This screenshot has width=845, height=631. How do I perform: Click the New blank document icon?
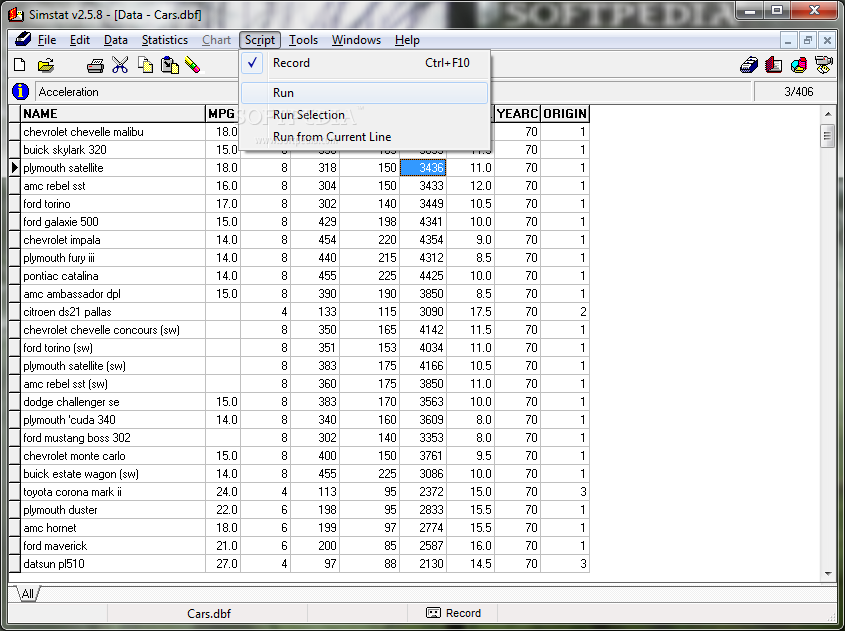(x=20, y=65)
